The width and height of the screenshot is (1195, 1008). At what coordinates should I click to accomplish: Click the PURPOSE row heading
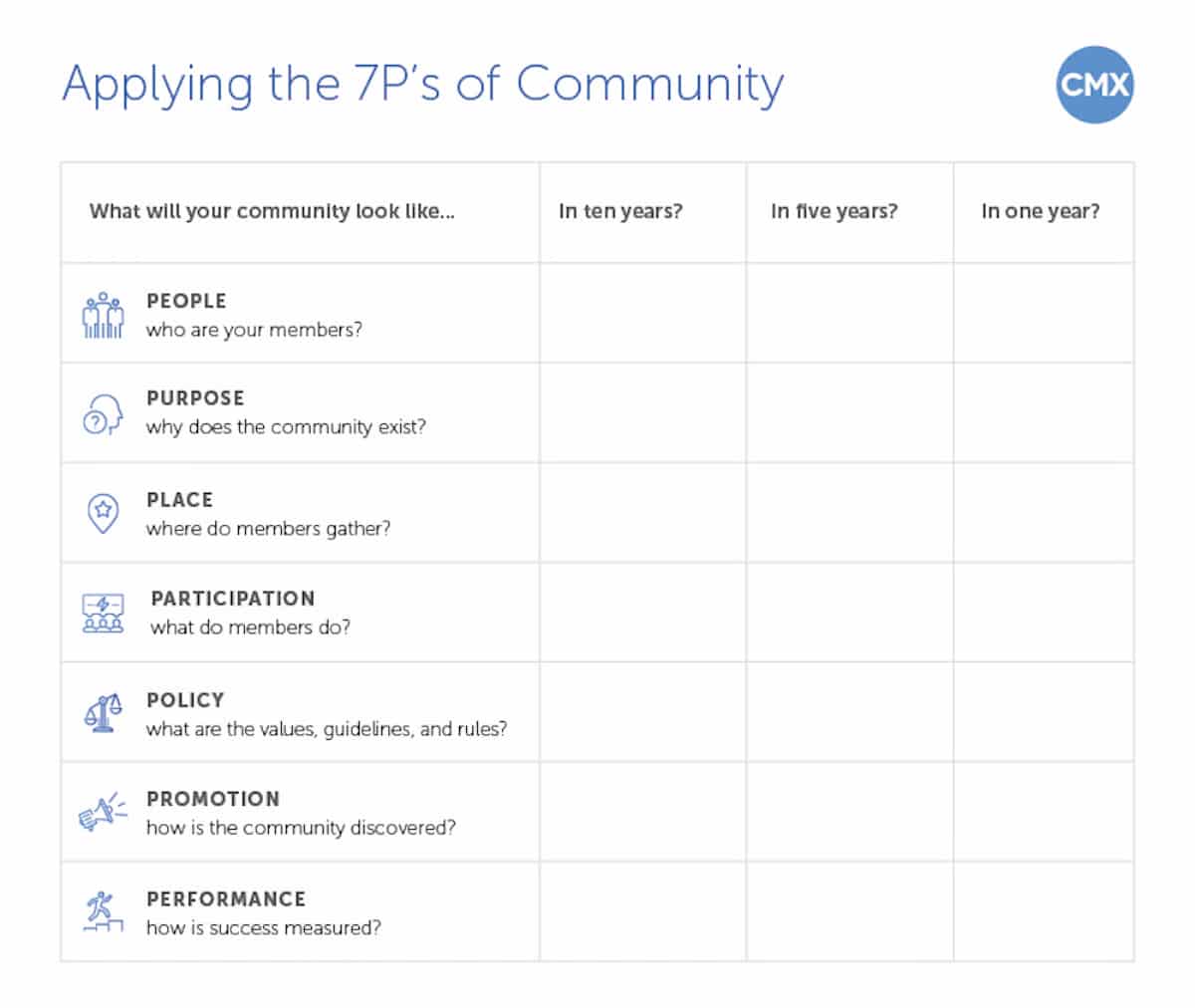pyautogui.click(x=195, y=397)
